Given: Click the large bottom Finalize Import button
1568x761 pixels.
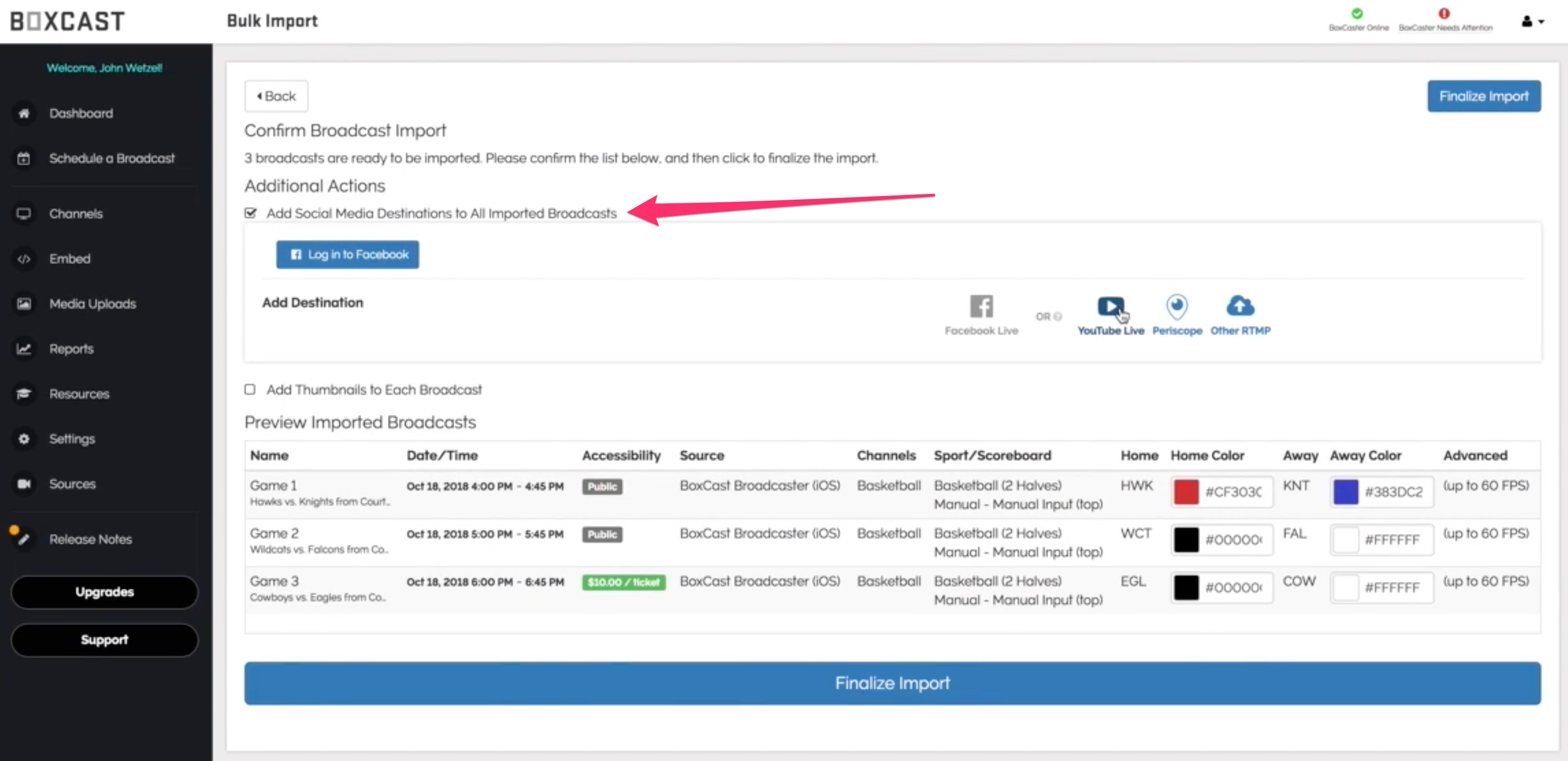Looking at the screenshot, I should click(892, 683).
